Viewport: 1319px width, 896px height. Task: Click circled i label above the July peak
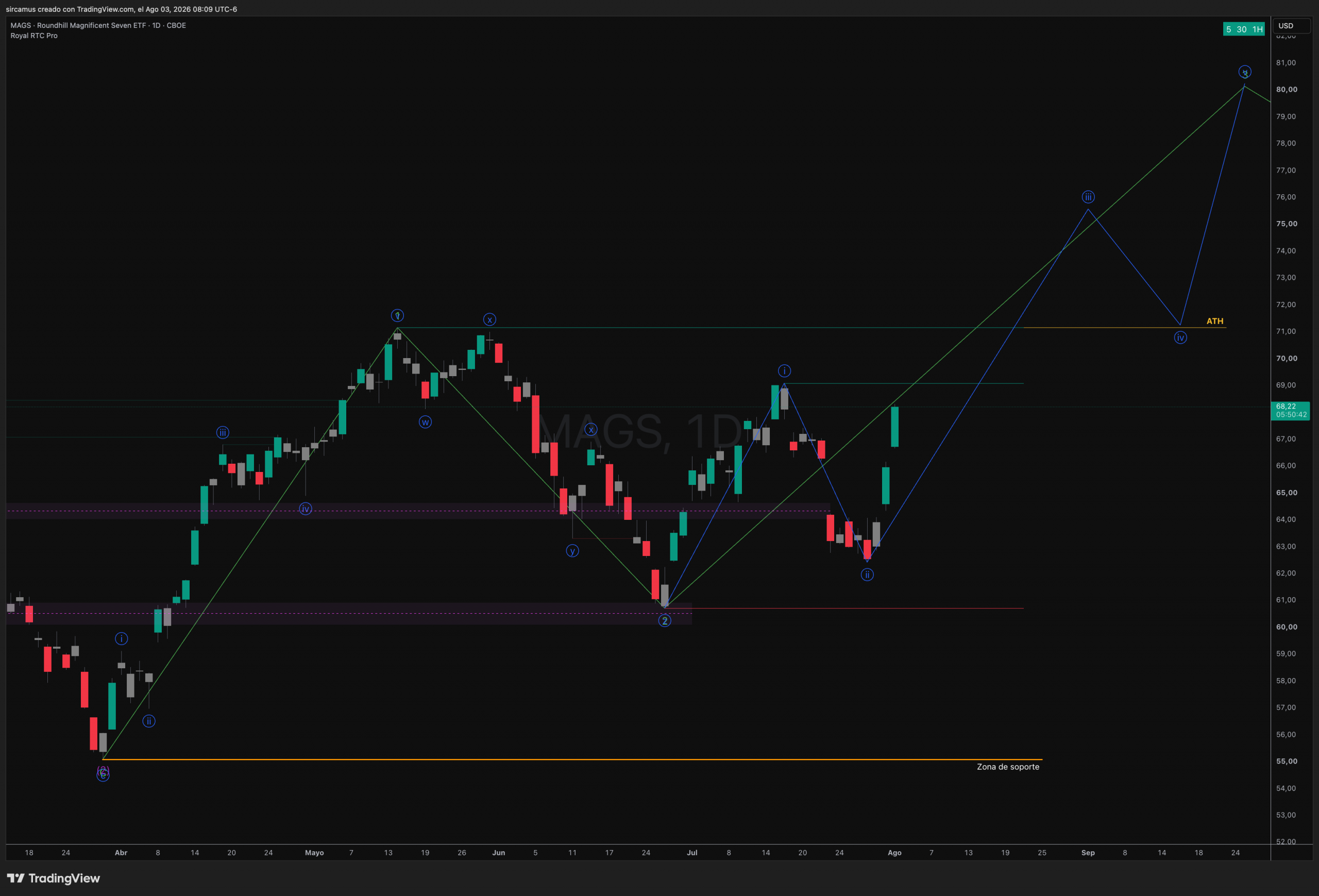[x=784, y=371]
